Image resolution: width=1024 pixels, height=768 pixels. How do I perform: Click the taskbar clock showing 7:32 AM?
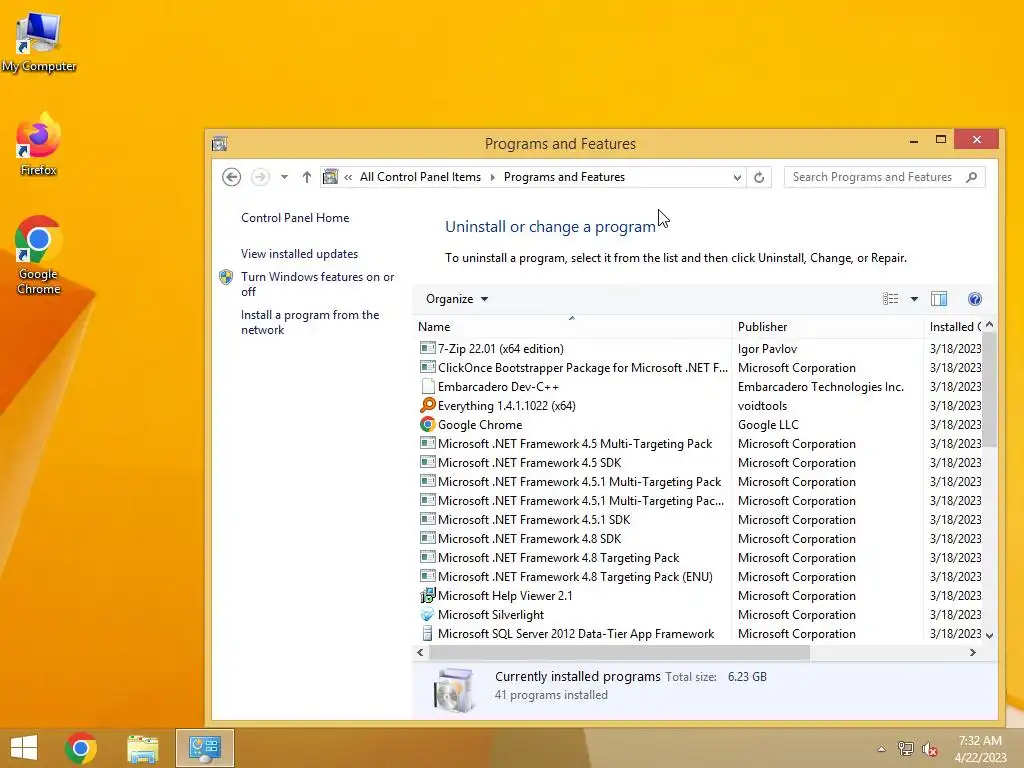coord(980,749)
